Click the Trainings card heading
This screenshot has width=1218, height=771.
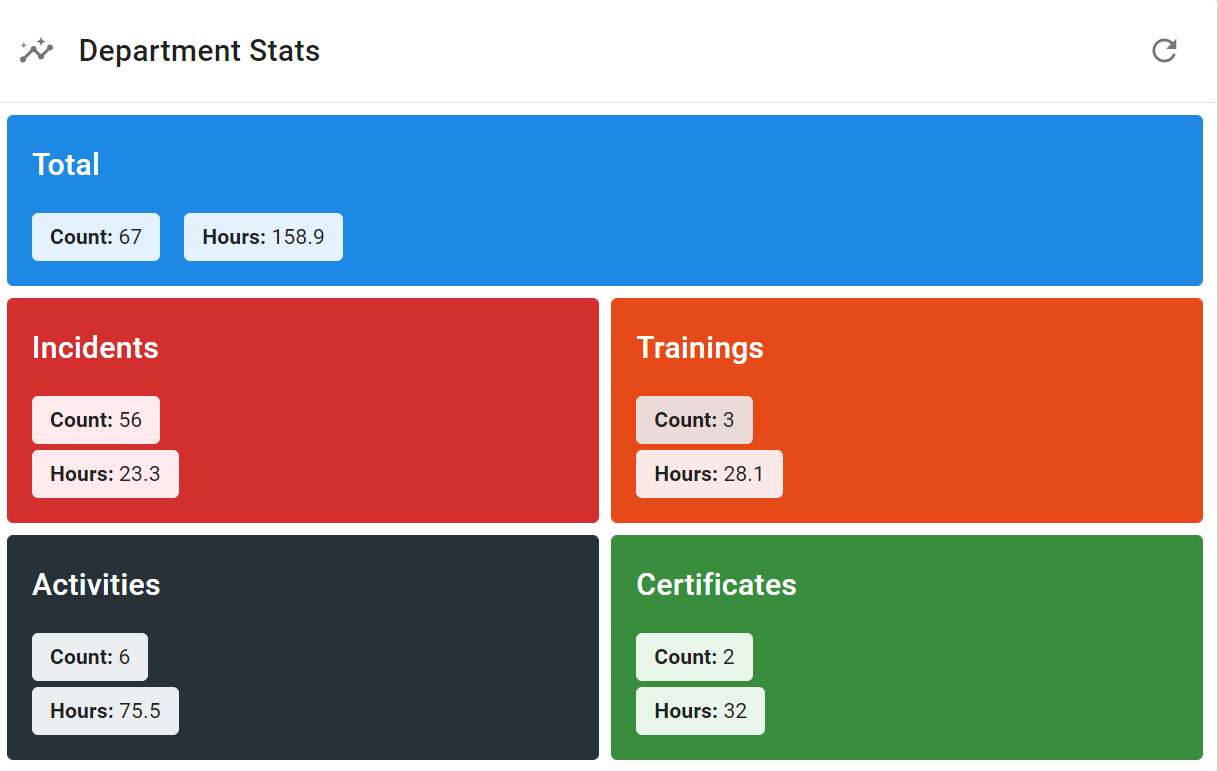[700, 348]
